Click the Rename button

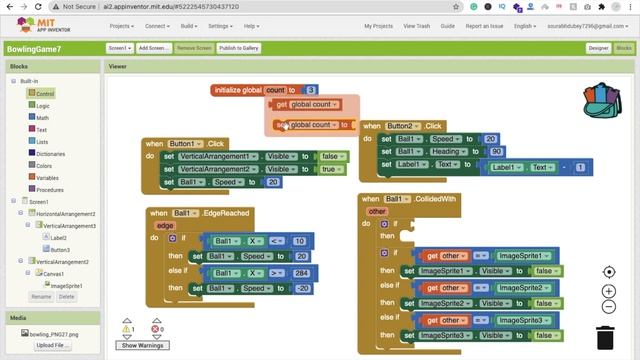tap(41, 297)
